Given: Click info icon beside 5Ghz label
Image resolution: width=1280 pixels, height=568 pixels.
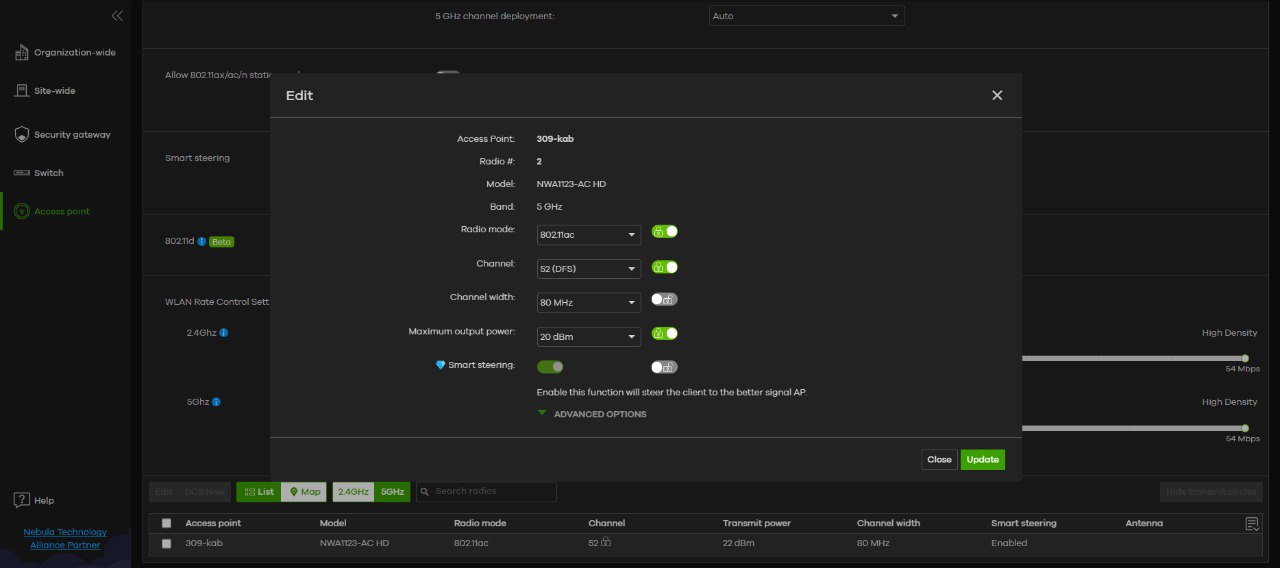Looking at the screenshot, I should click(x=216, y=402).
